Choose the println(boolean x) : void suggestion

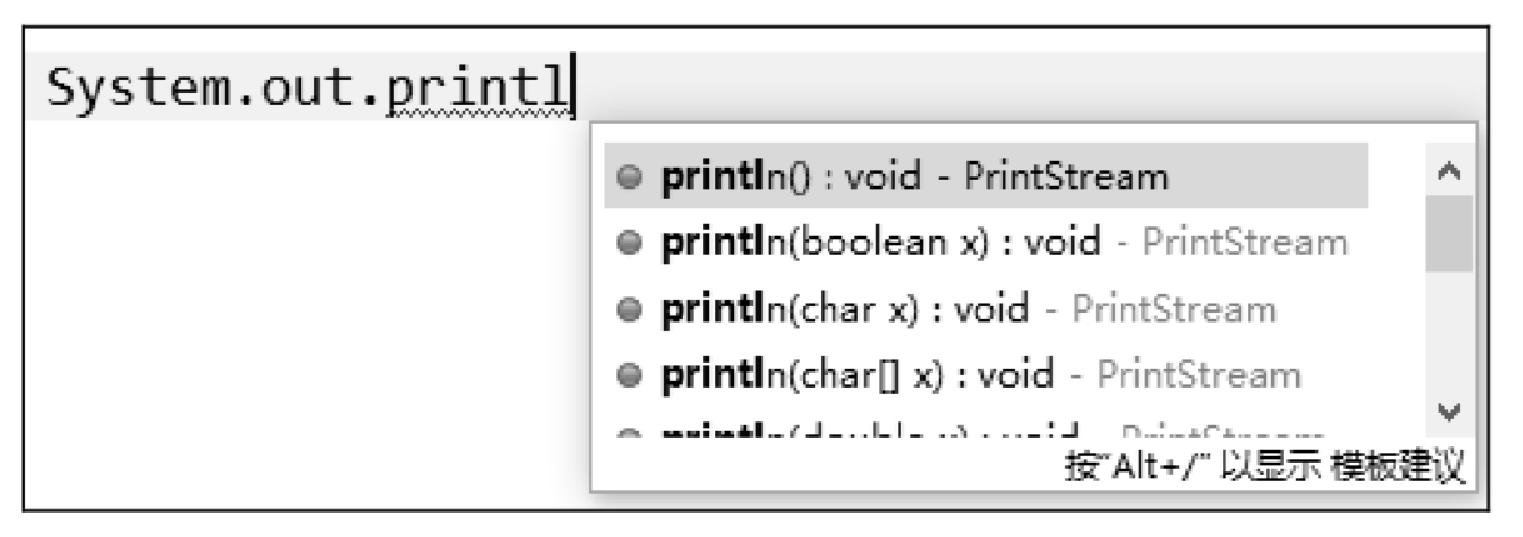point(986,242)
